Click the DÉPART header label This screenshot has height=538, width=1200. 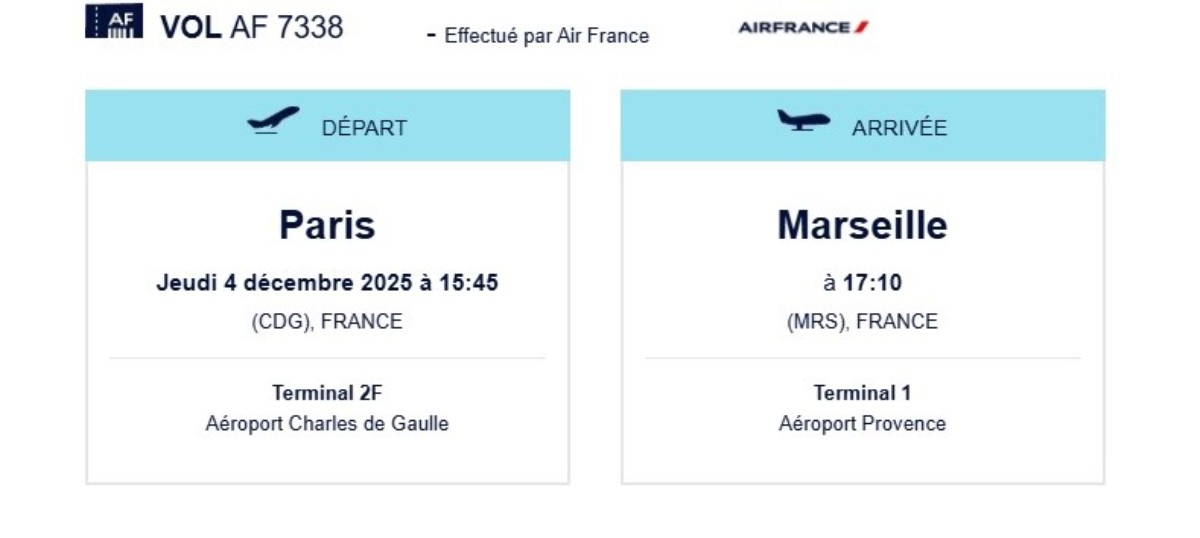tap(364, 128)
